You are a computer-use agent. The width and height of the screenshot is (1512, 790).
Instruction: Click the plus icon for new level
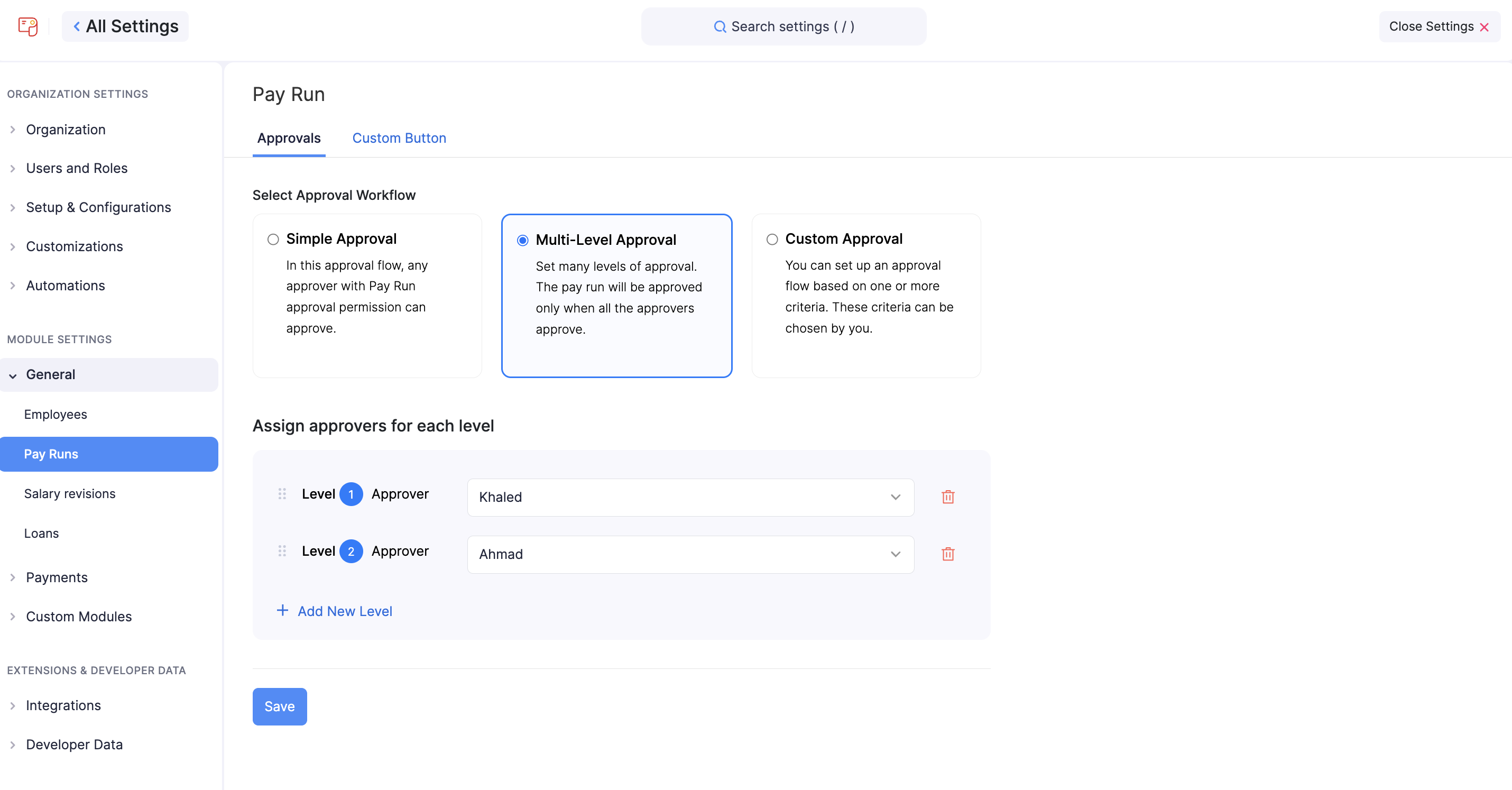(282, 610)
